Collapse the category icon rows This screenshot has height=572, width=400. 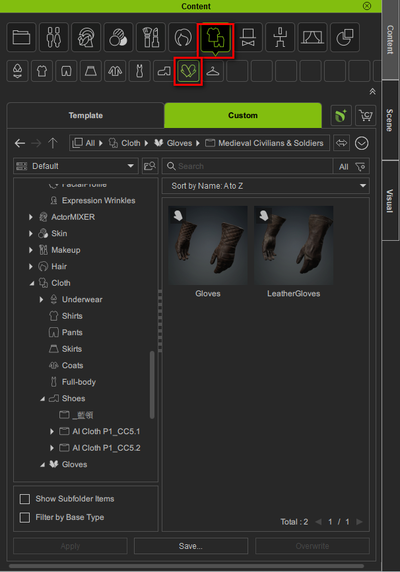click(372, 92)
